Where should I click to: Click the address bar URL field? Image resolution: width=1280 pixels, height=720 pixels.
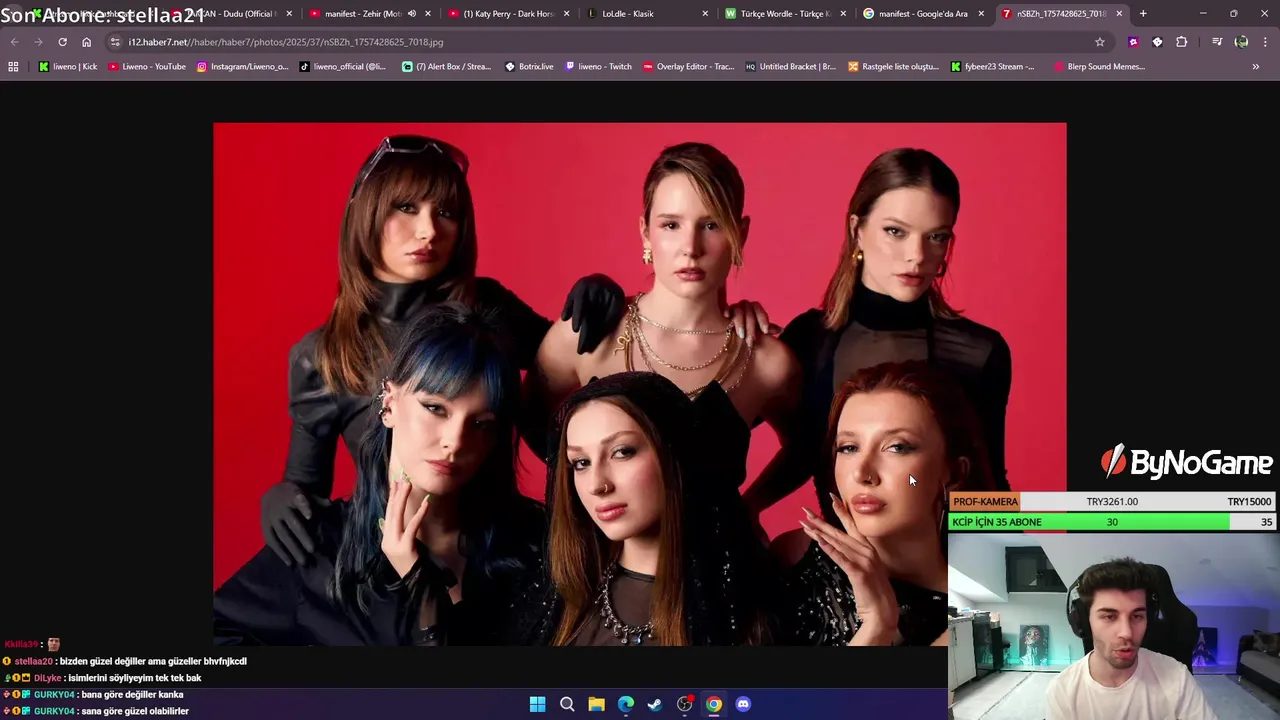click(x=600, y=42)
